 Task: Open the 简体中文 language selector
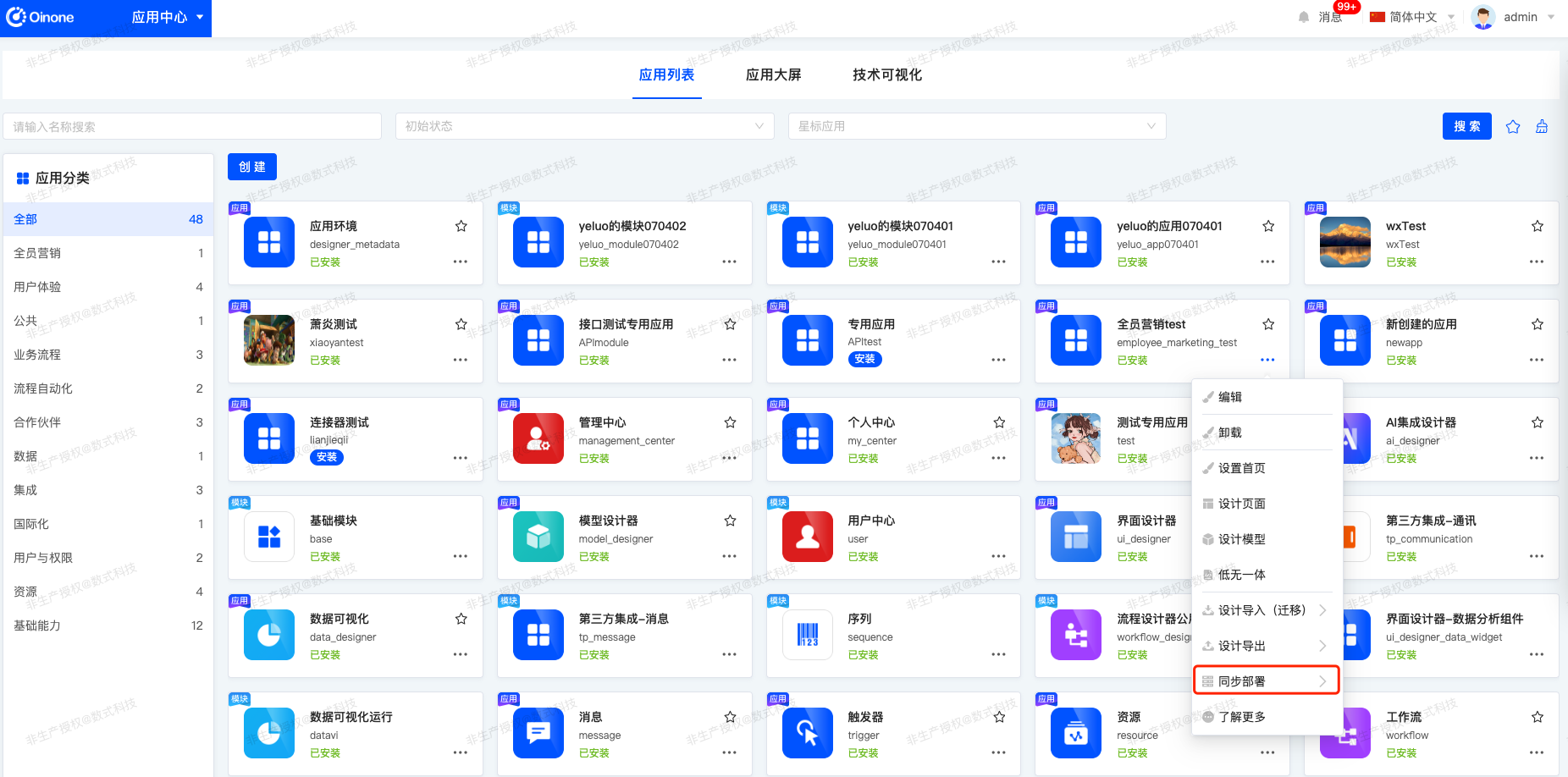1412,17
